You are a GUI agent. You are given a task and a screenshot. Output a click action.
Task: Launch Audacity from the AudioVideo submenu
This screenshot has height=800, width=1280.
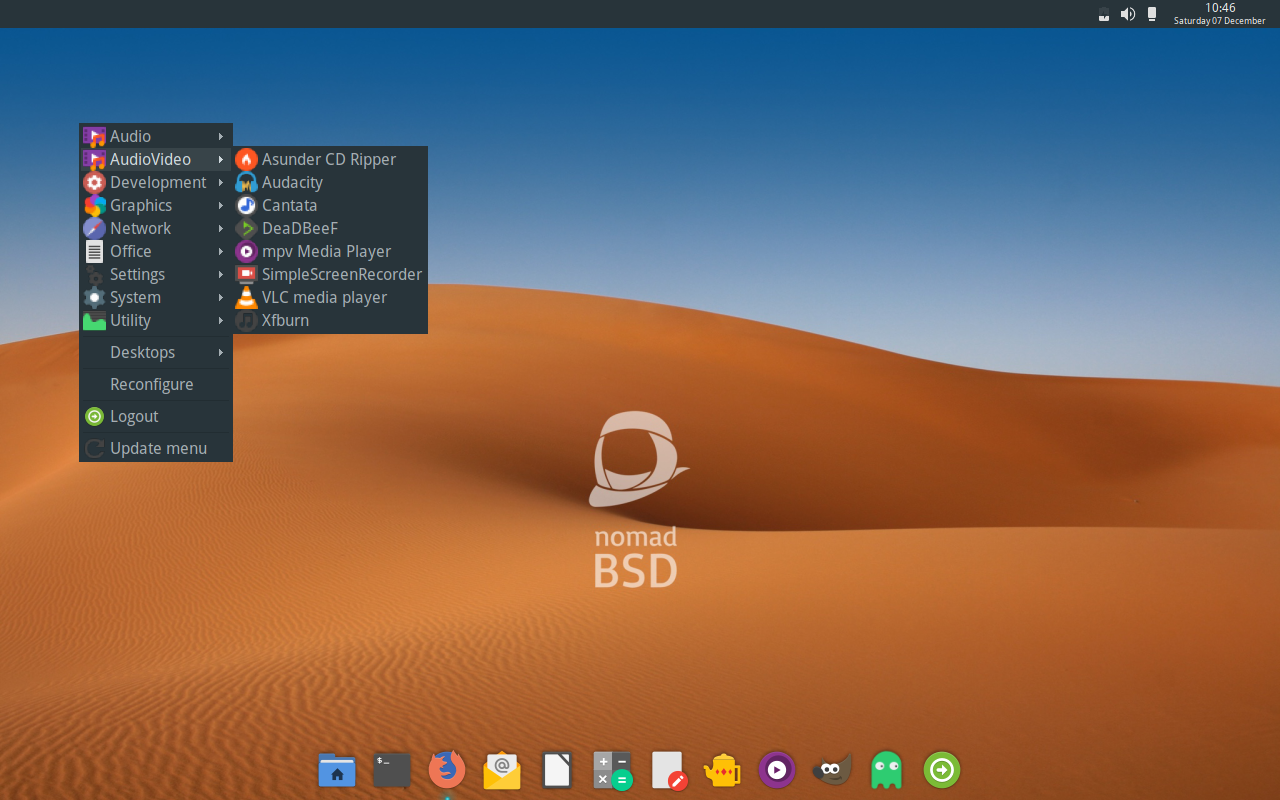click(x=291, y=182)
